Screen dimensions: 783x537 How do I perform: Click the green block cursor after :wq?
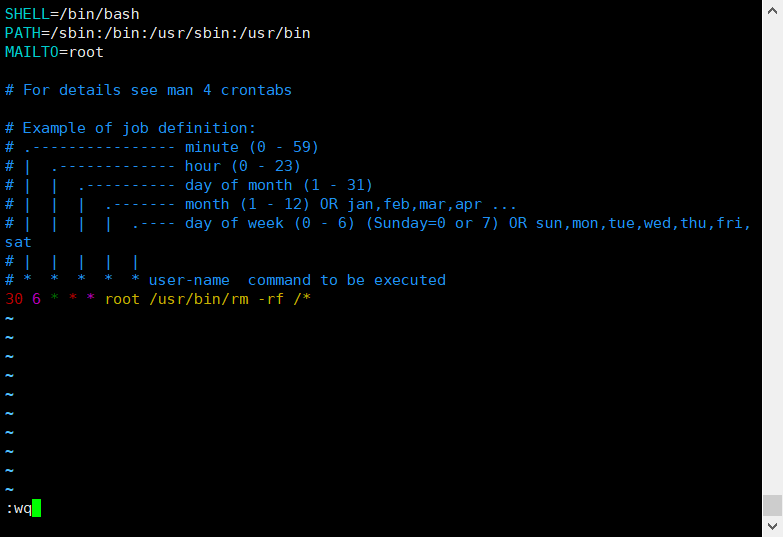[36, 508]
